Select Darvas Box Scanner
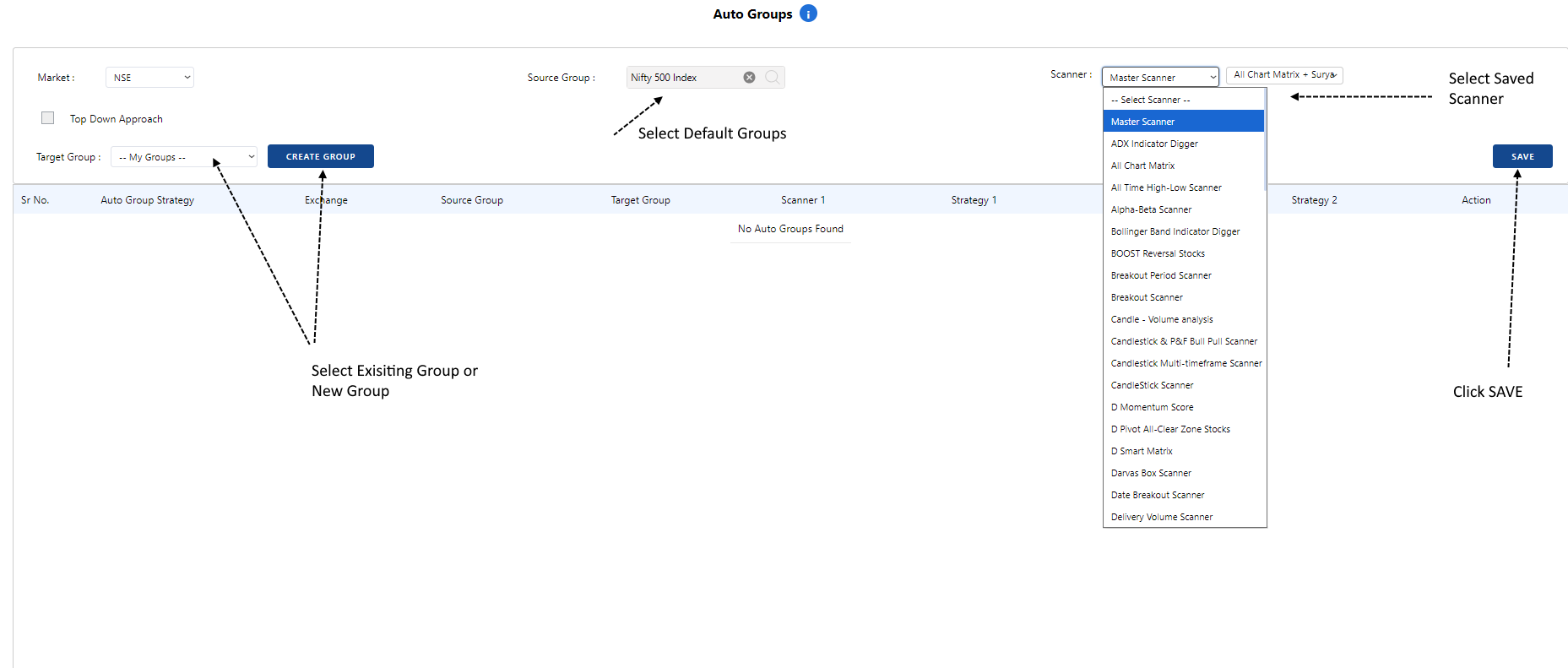This screenshot has width=1568, height=668. [x=1184, y=473]
